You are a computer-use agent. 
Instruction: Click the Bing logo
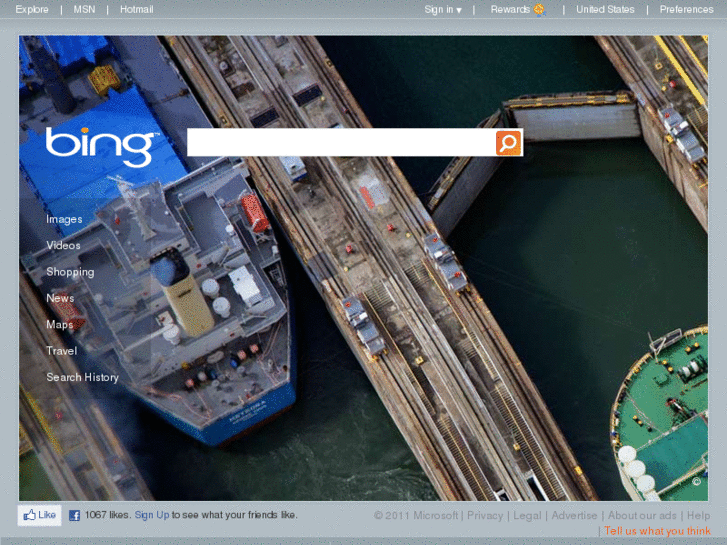(x=100, y=147)
